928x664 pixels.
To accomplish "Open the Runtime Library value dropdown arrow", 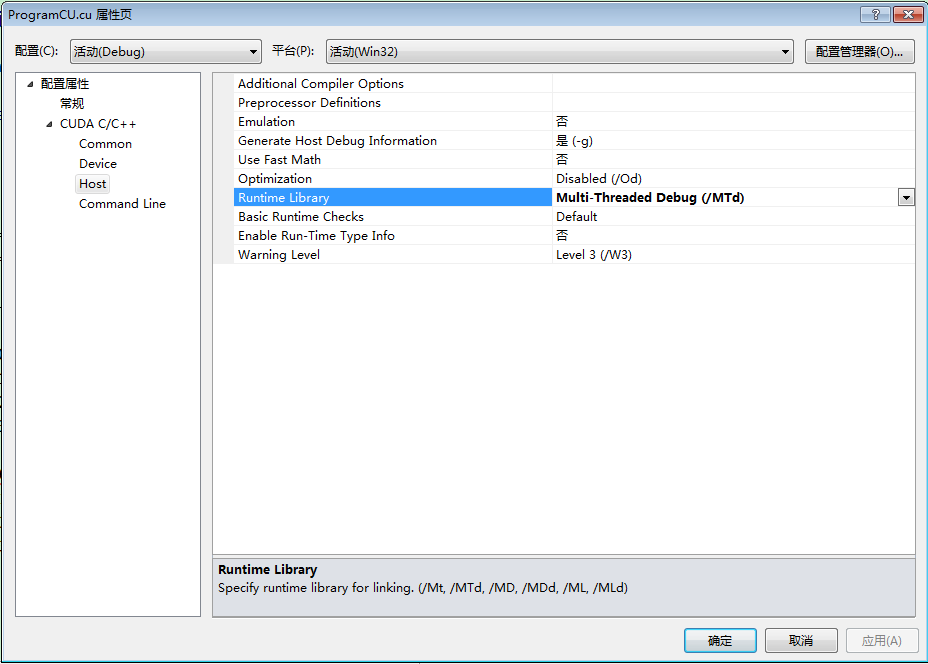I will 906,198.
